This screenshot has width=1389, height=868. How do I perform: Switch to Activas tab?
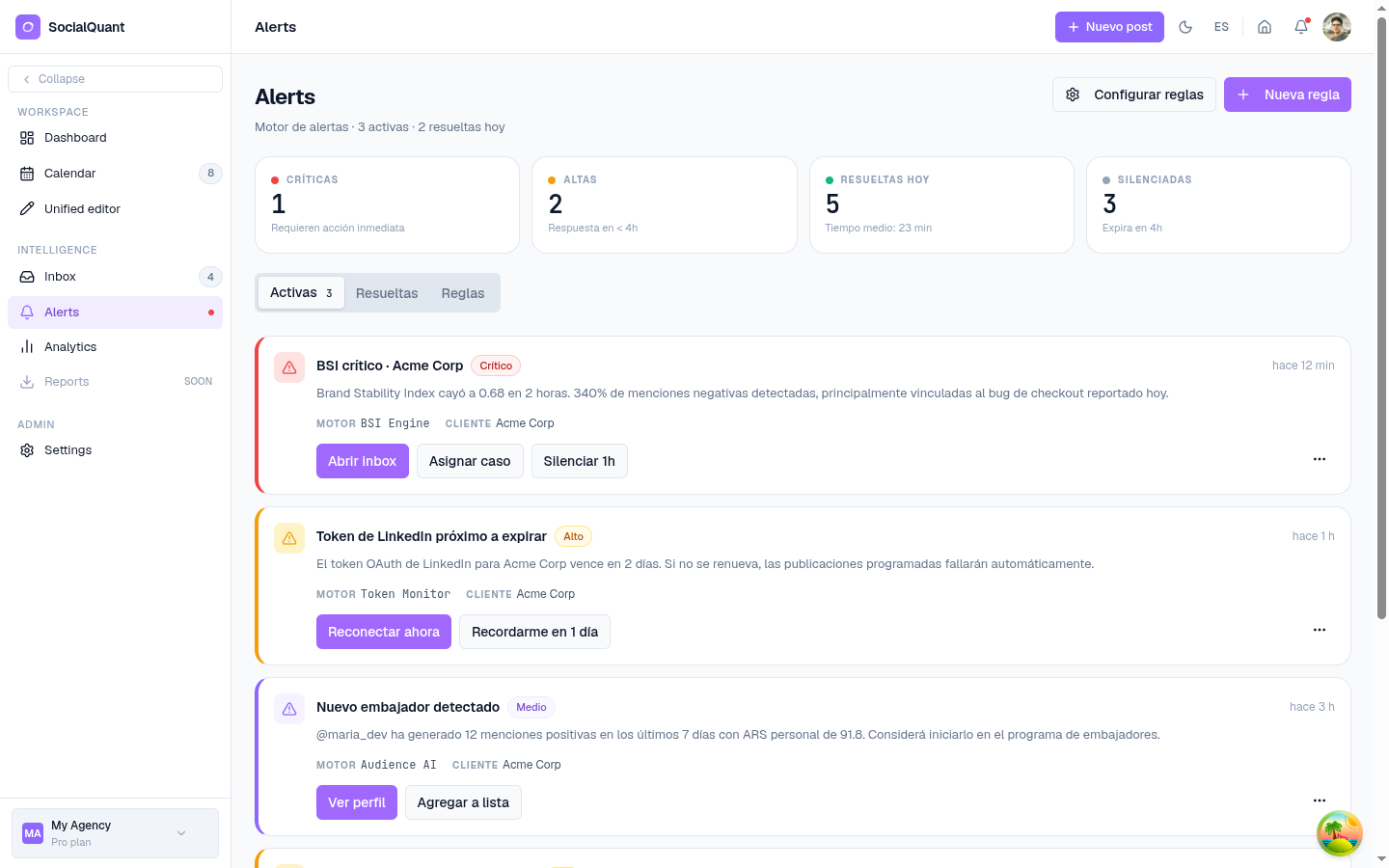pyautogui.click(x=301, y=293)
